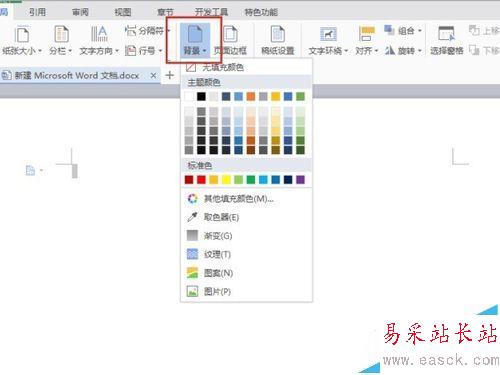Pick sky blue in 标准色 standard colors

[x=263, y=180]
